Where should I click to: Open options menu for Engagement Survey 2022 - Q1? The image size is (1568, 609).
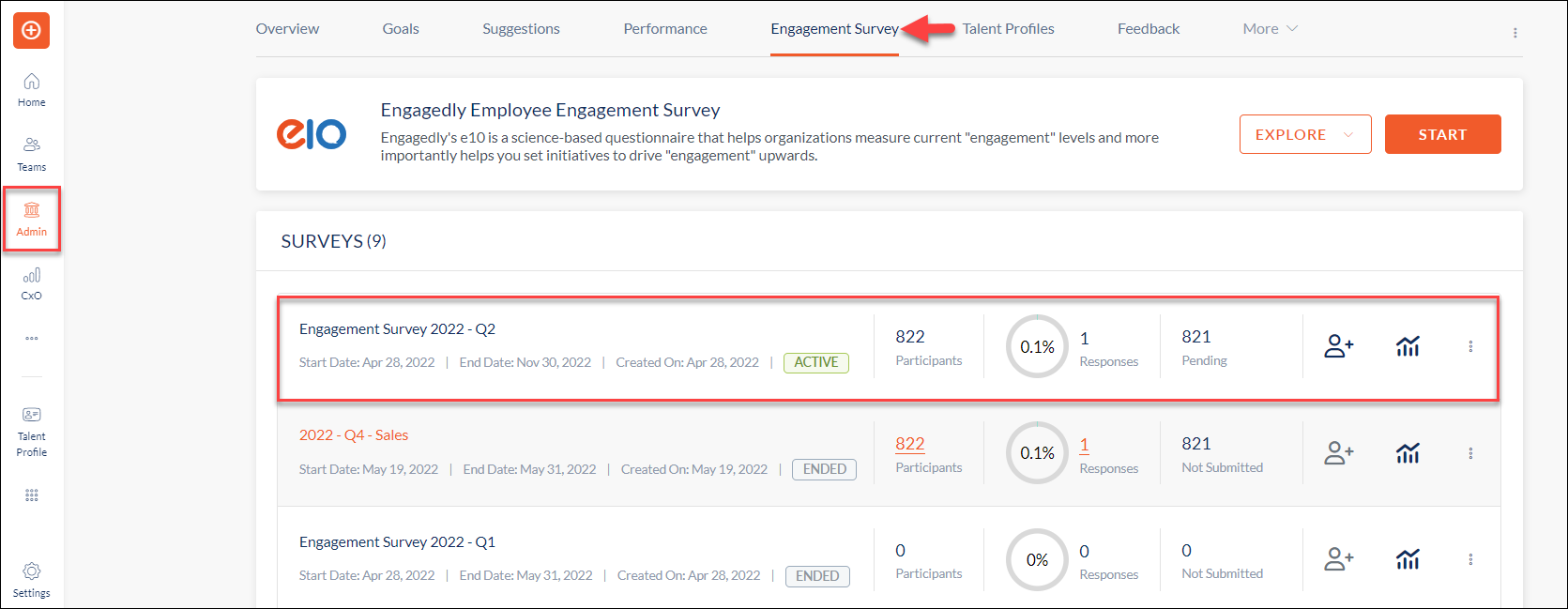pyautogui.click(x=1470, y=559)
